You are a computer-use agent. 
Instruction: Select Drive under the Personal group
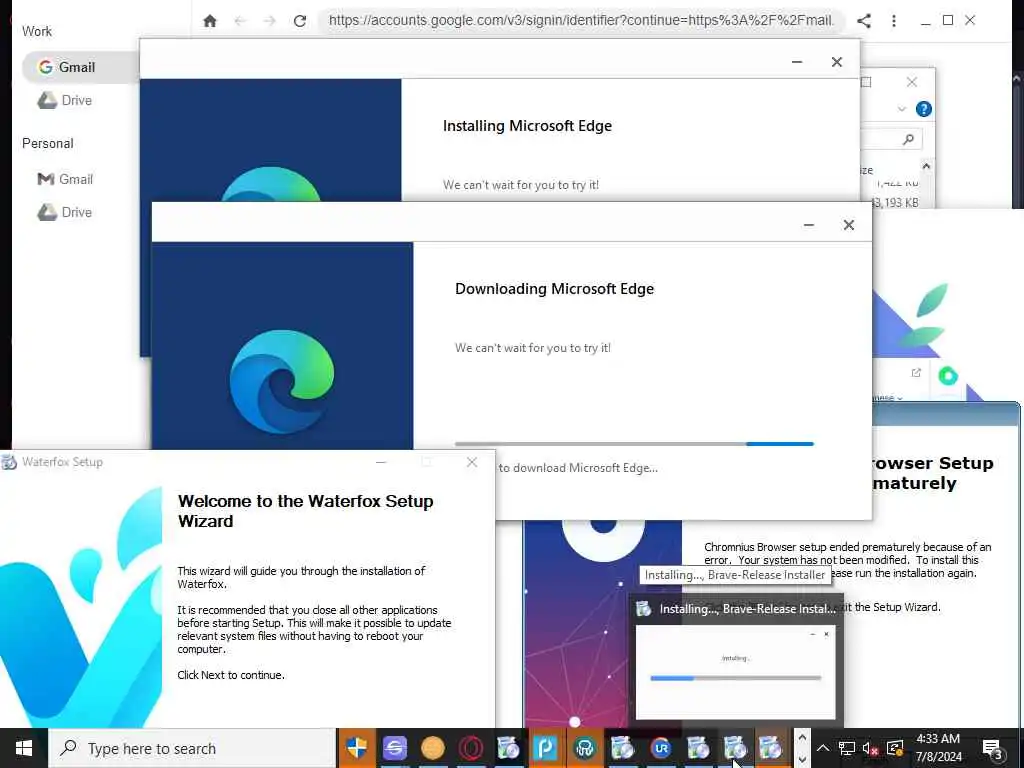(x=65, y=212)
